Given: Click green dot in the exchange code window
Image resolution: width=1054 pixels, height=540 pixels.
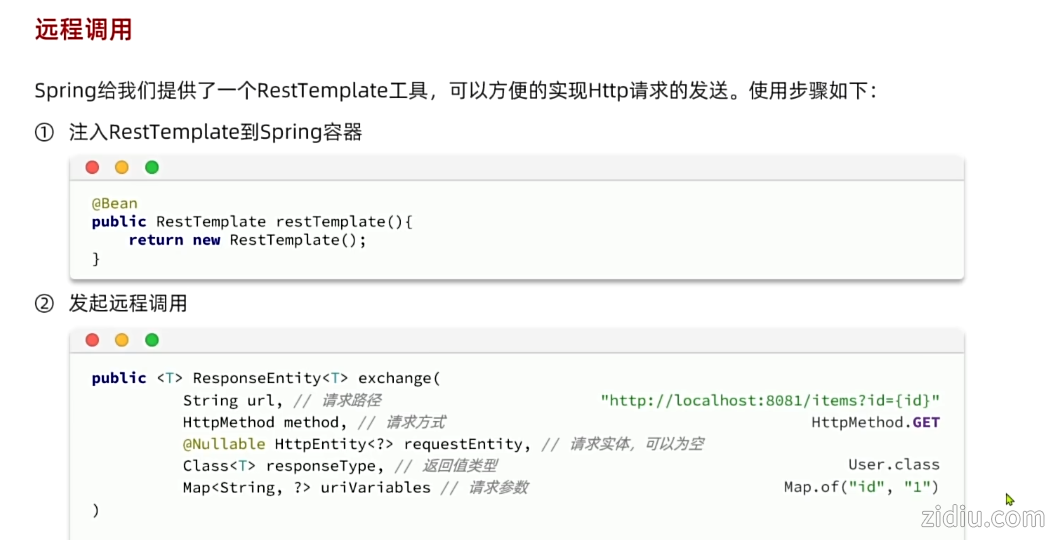Looking at the screenshot, I should [152, 340].
